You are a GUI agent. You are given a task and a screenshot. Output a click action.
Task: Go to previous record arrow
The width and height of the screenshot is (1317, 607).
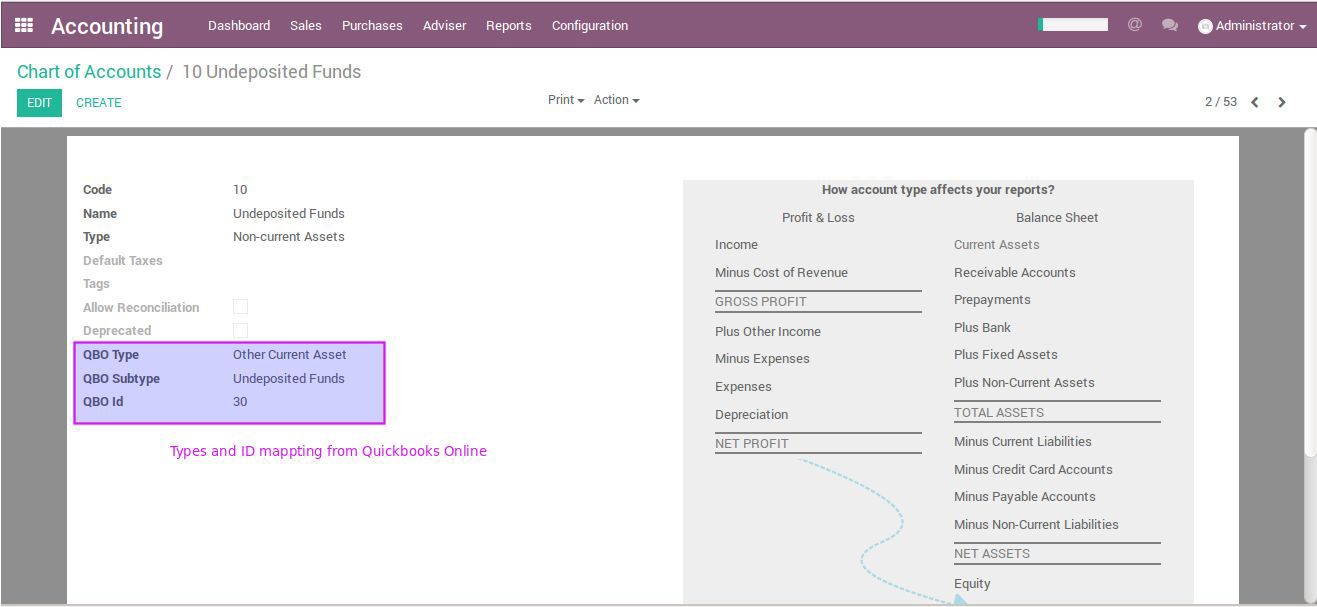(x=1255, y=102)
